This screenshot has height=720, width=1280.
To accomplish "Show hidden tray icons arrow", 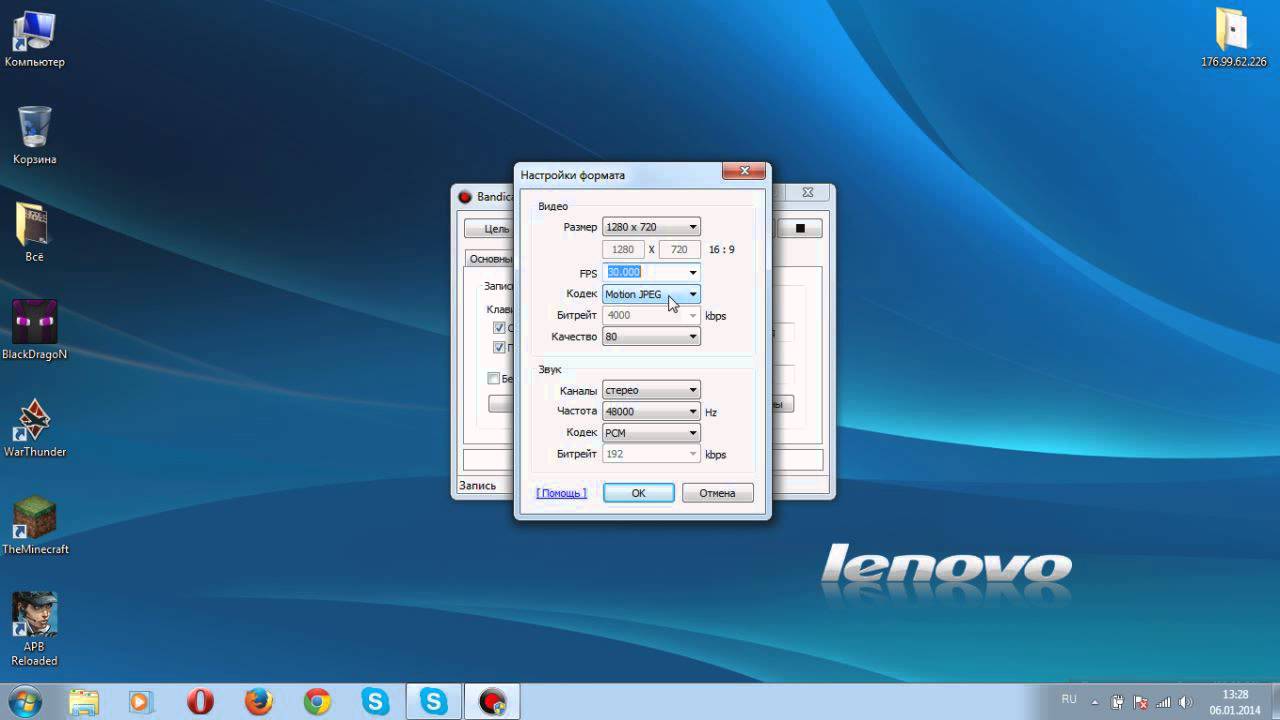I will pyautogui.click(x=1095, y=702).
